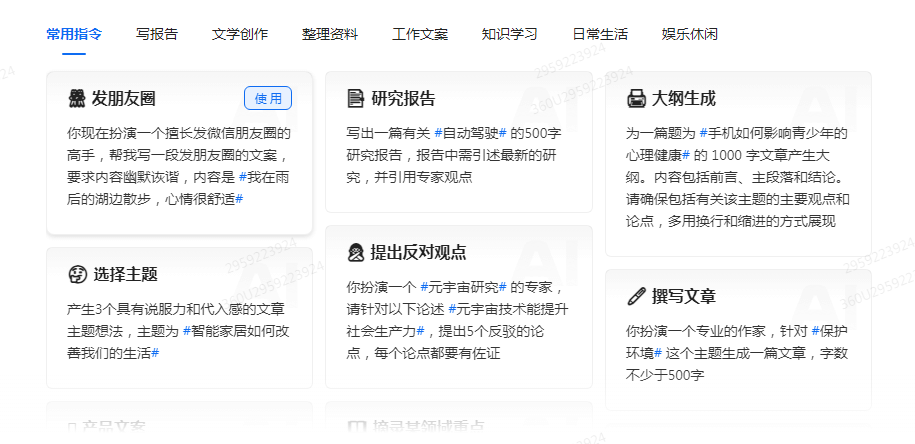Click the #自动驾驶# placeholder text
This screenshot has width=915, height=444.
(470, 133)
